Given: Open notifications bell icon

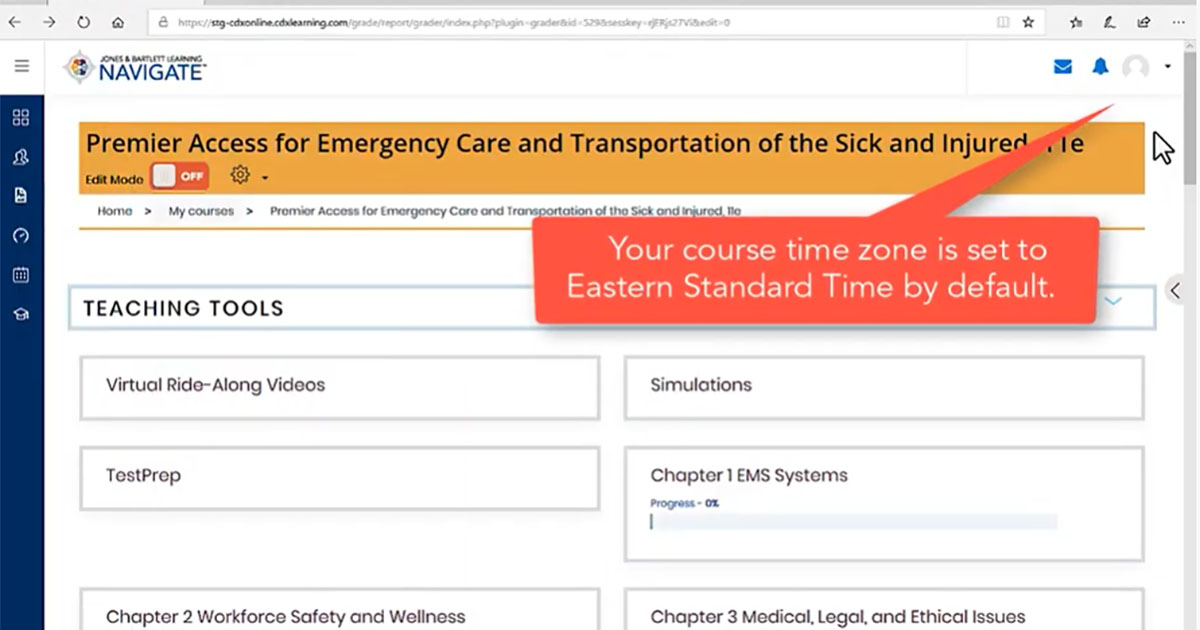Looking at the screenshot, I should click(x=1100, y=67).
